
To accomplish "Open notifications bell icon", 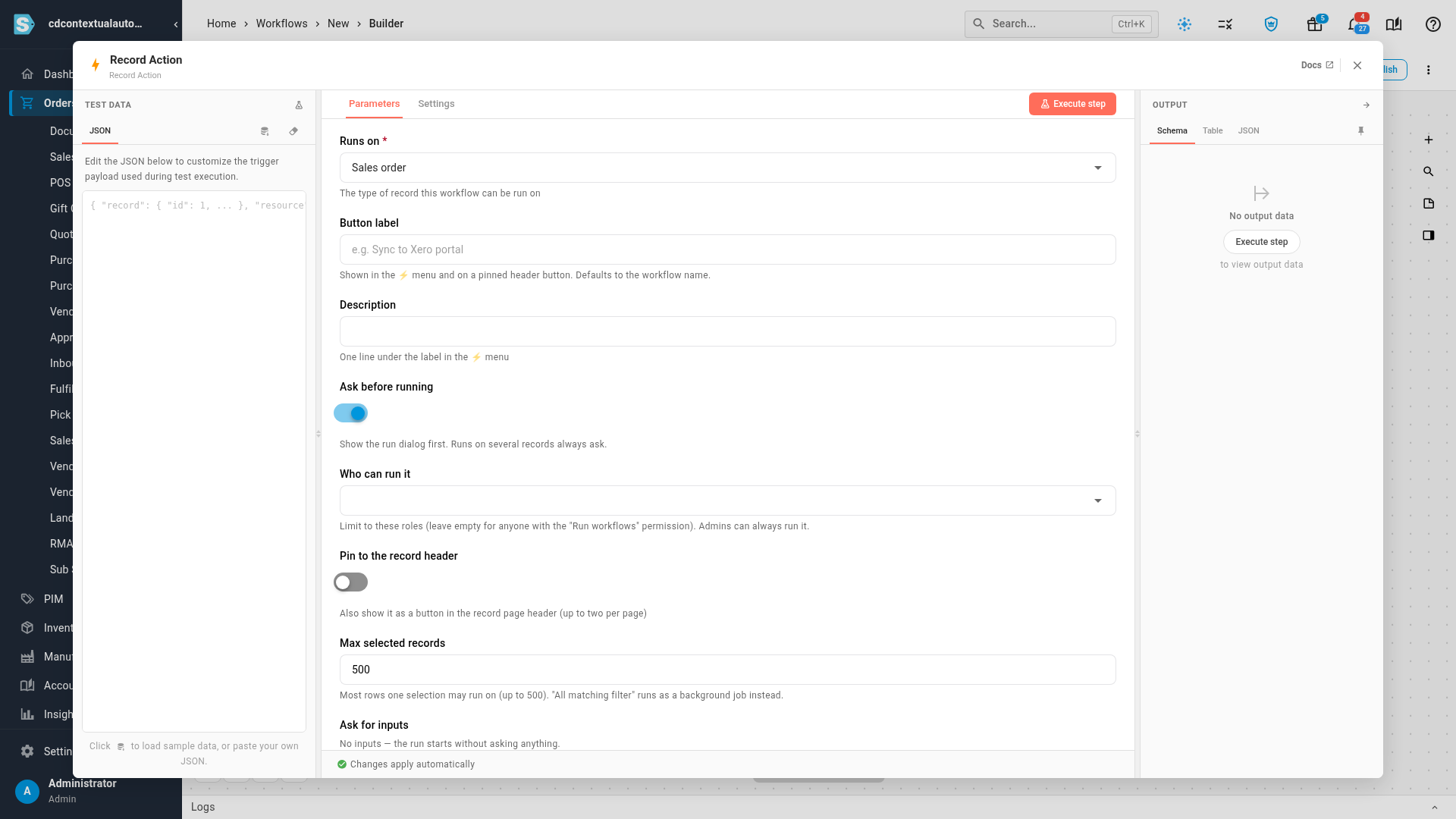I will 1354,24.
